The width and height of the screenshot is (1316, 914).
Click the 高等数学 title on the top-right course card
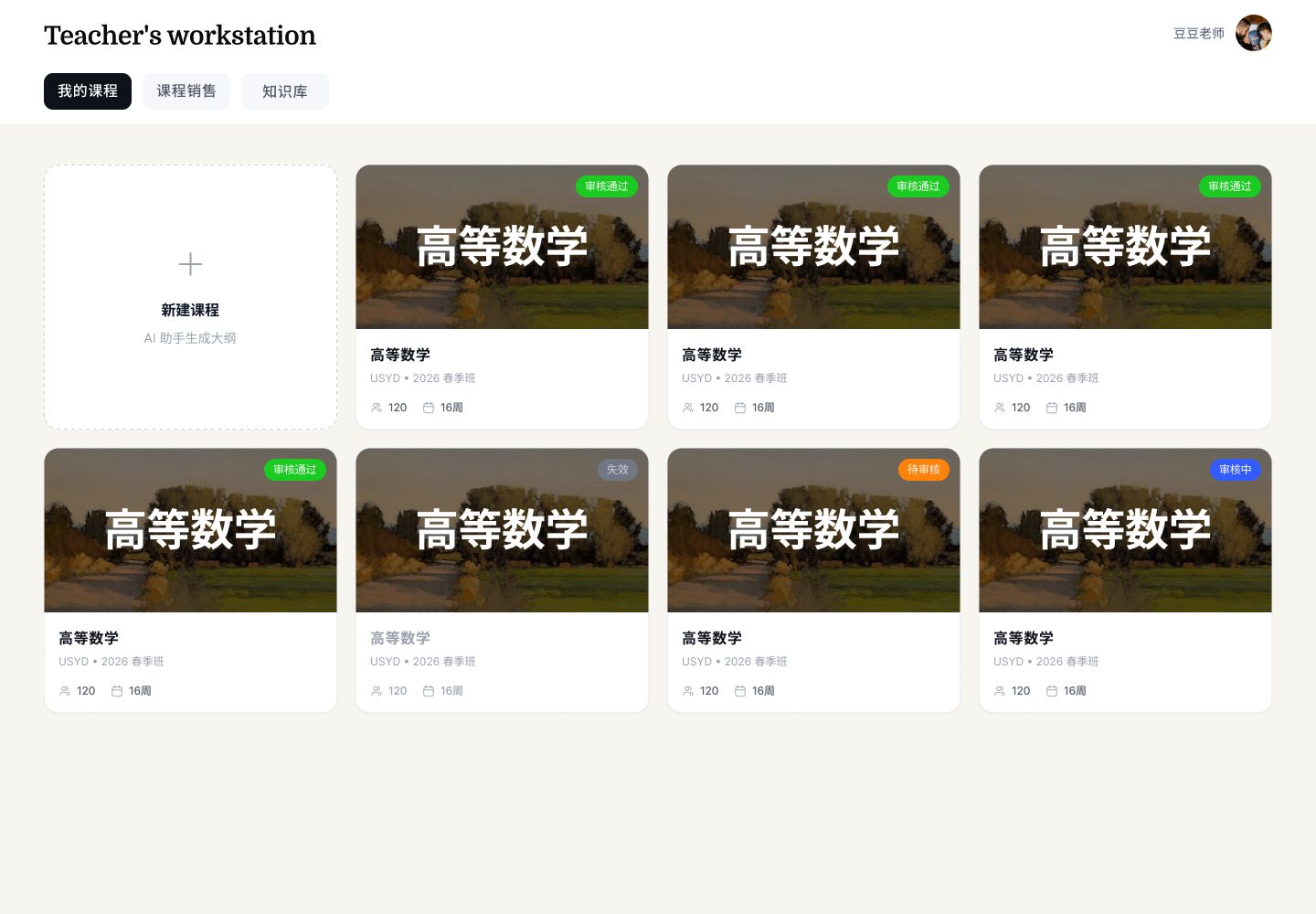click(x=1024, y=355)
